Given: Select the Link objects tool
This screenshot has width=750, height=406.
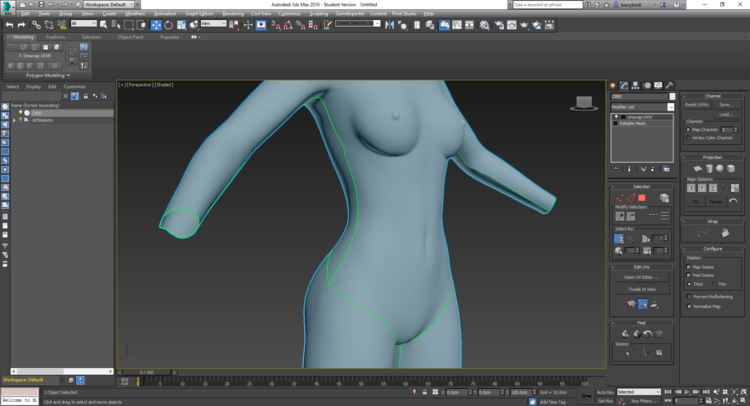Looking at the screenshot, I should coord(36,25).
